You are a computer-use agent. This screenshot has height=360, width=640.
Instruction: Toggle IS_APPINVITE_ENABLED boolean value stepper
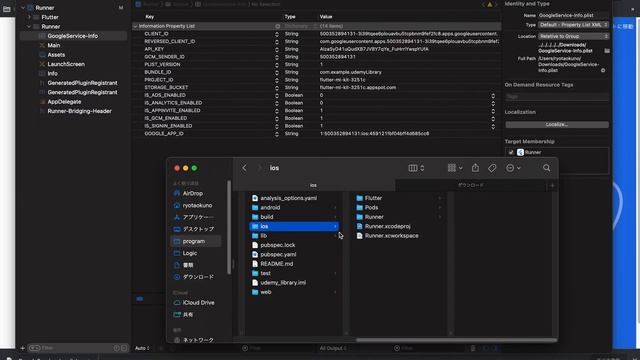click(x=493, y=111)
